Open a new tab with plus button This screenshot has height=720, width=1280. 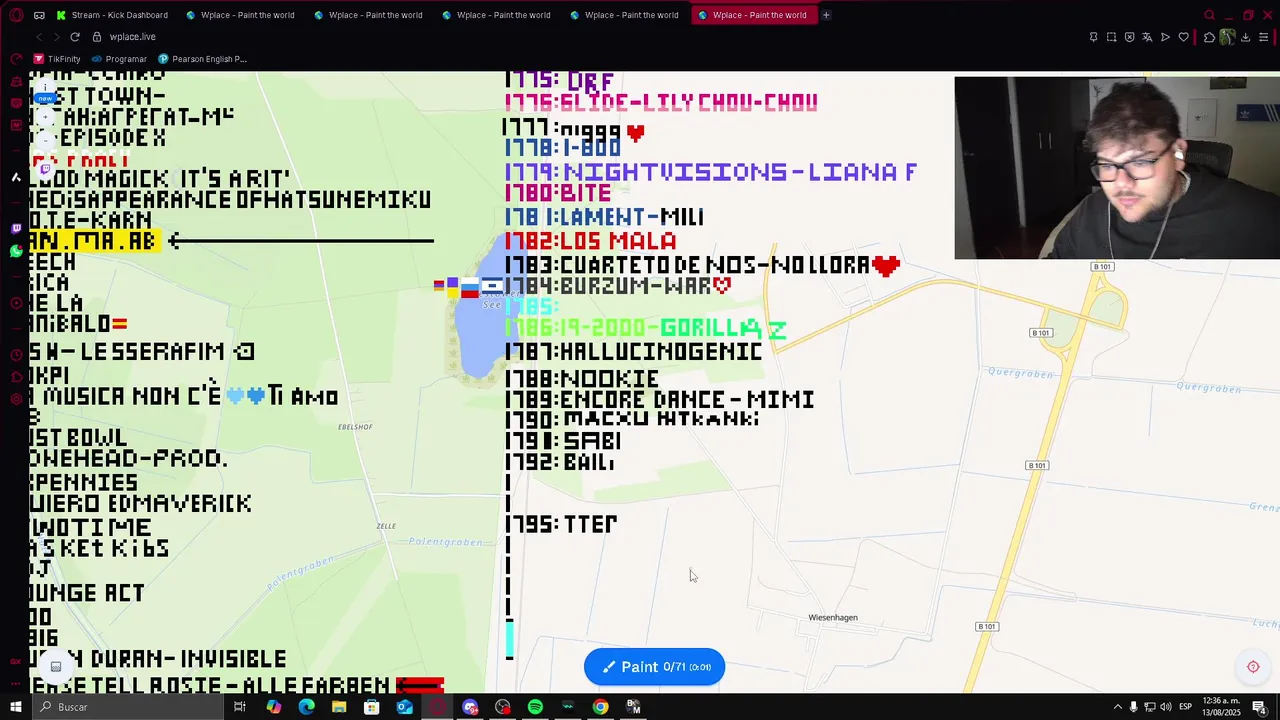pos(826,15)
